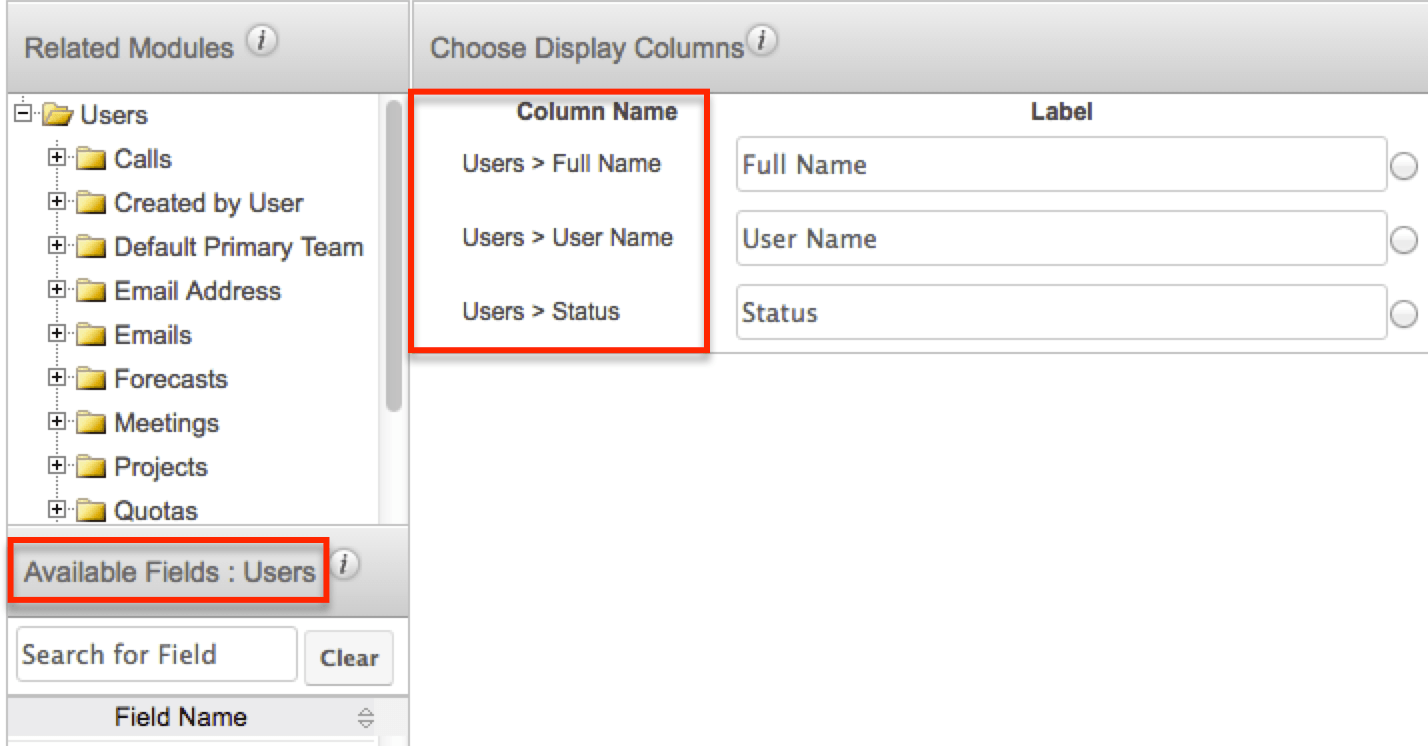Click the Quotas folder icon
The height and width of the screenshot is (746, 1428).
tap(91, 510)
